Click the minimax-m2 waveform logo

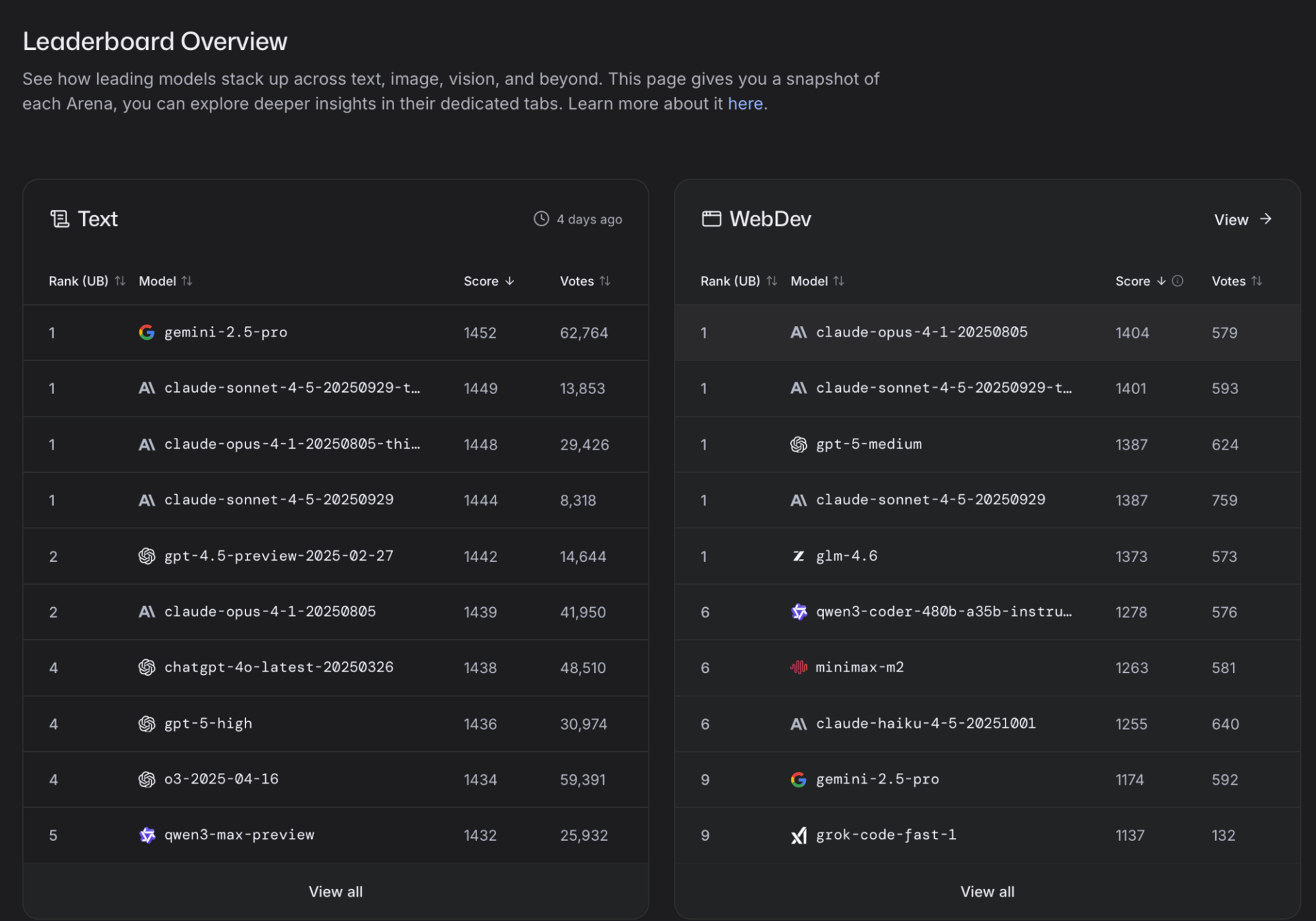(x=799, y=667)
